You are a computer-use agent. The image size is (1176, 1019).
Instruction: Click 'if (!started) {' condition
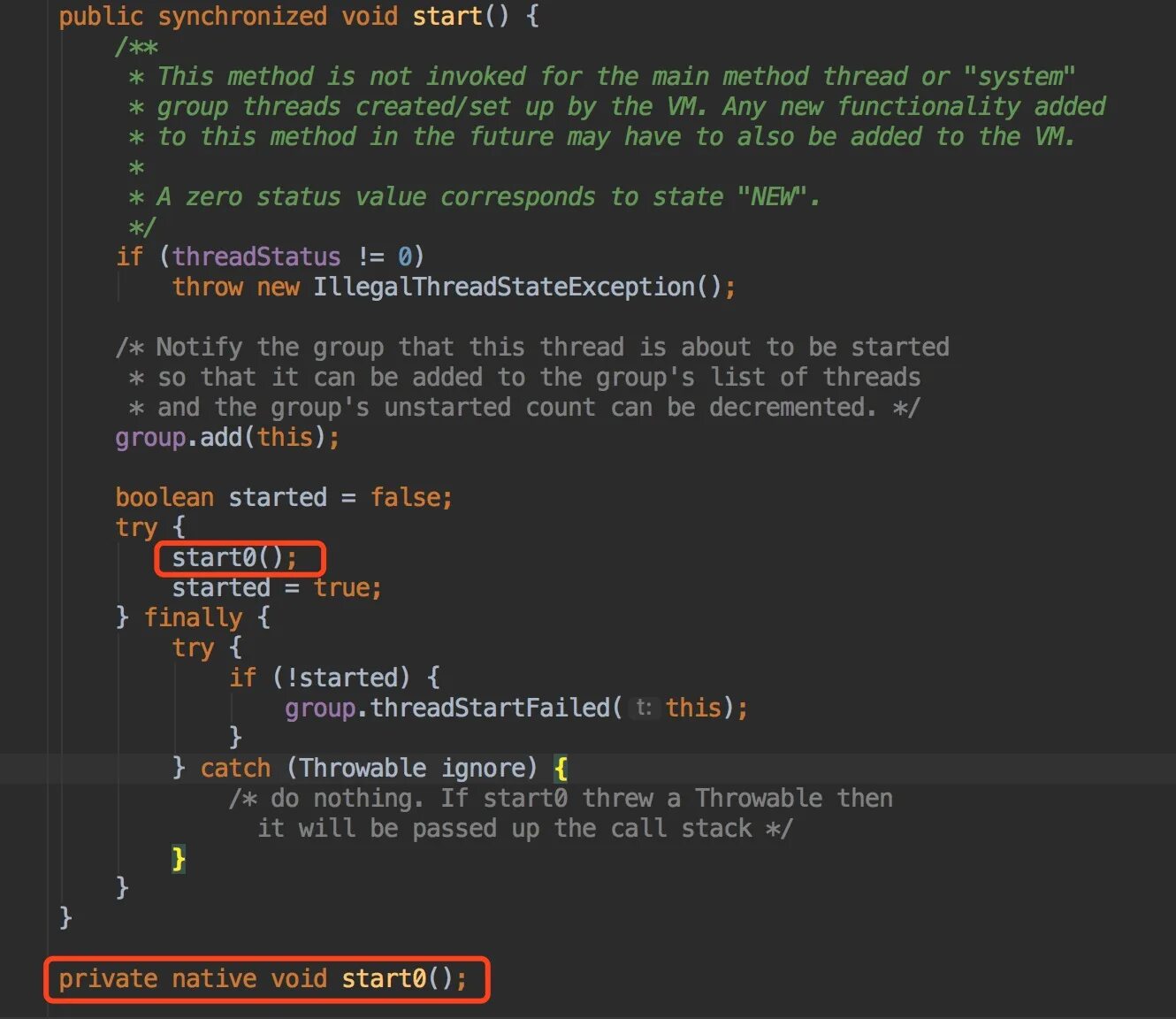tap(334, 678)
